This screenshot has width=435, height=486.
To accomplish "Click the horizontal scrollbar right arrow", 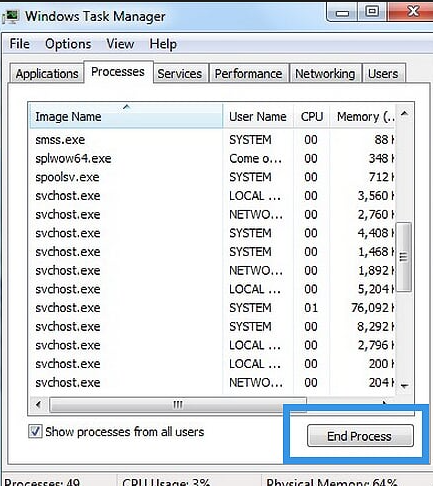I will pyautogui.click(x=385, y=405).
